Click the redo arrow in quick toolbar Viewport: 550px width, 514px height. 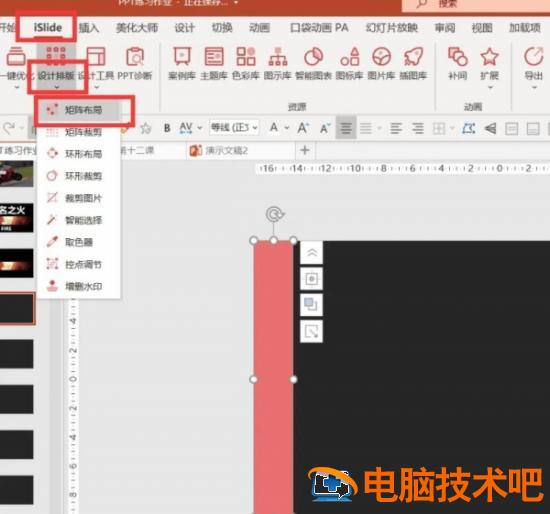pyautogui.click(x=8, y=128)
